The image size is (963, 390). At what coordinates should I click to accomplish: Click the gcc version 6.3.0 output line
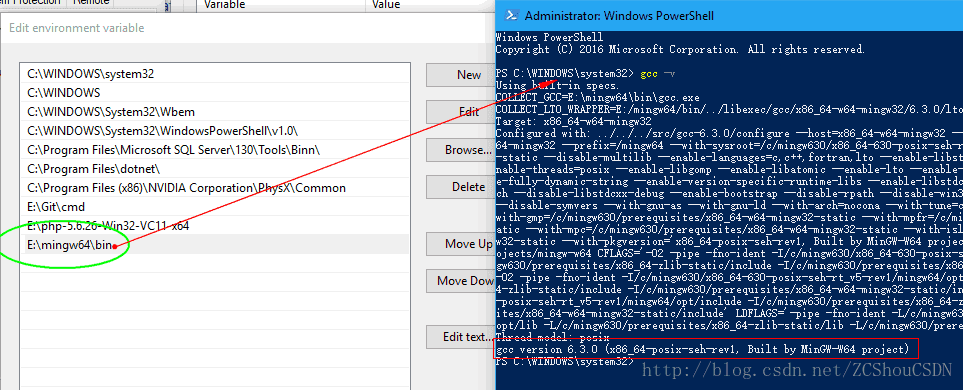click(701, 349)
